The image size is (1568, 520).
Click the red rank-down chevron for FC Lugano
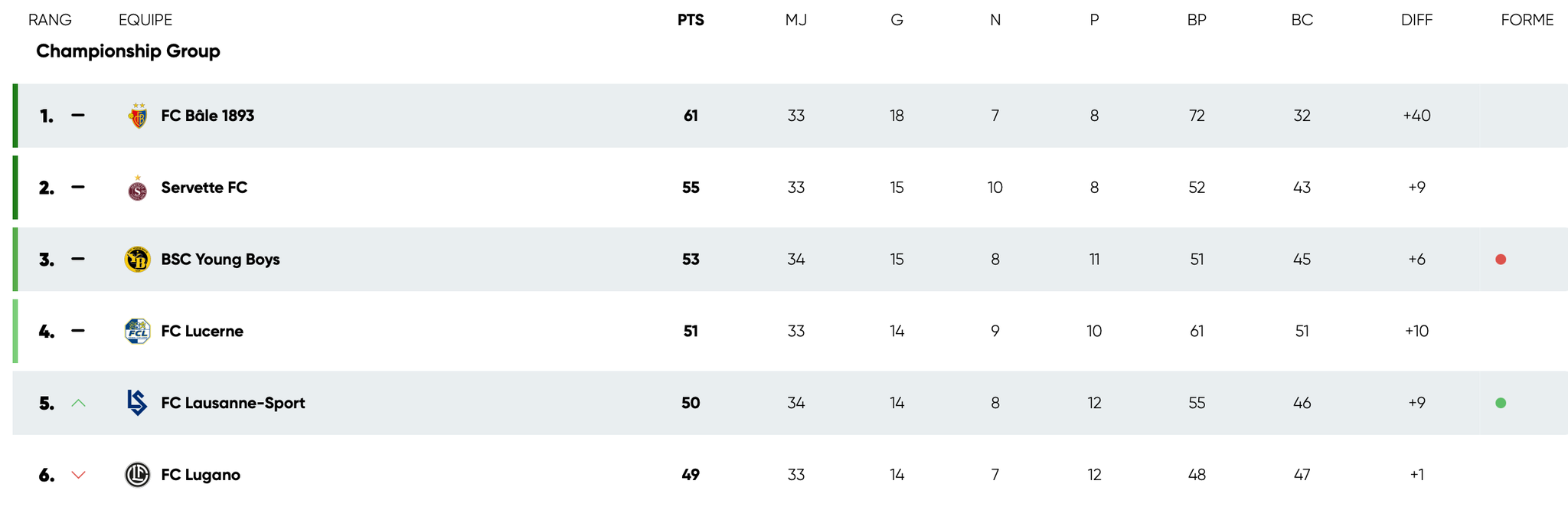point(79,474)
